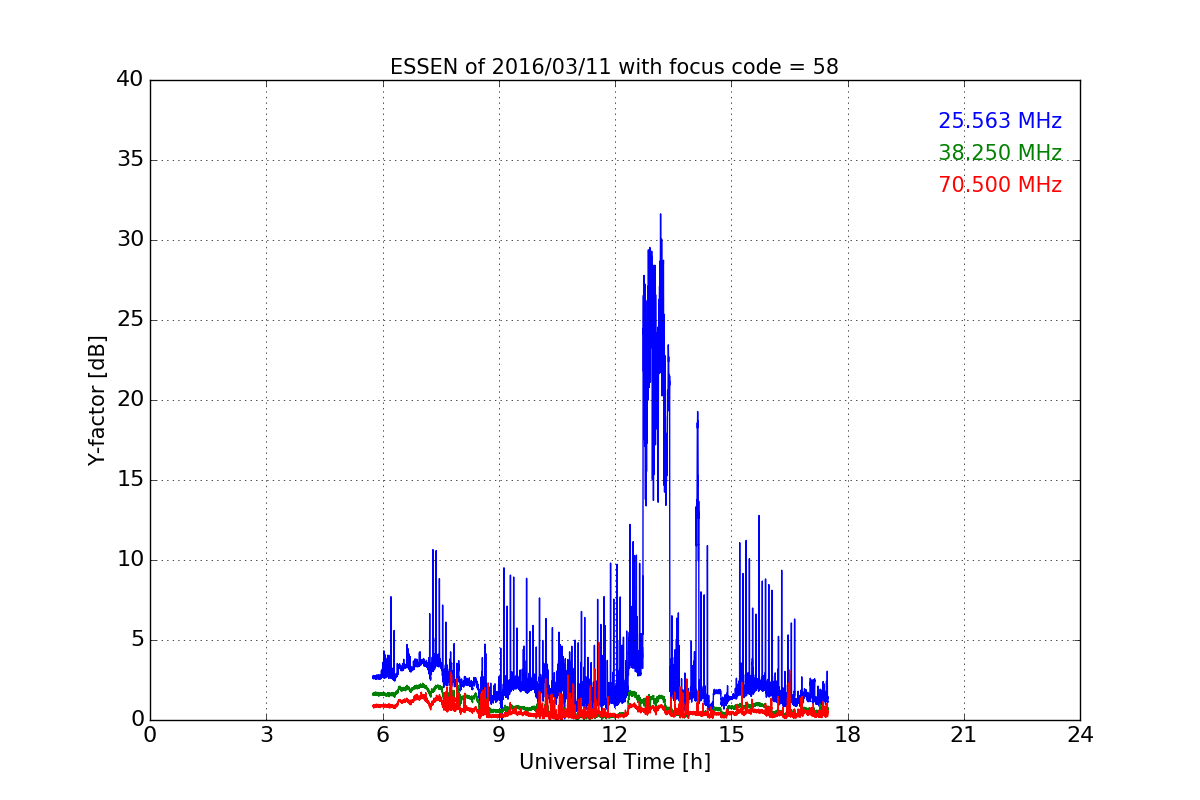Screen dimensions: 1200x800
Task: Click y-axis tick label 5
Action: tap(136, 640)
